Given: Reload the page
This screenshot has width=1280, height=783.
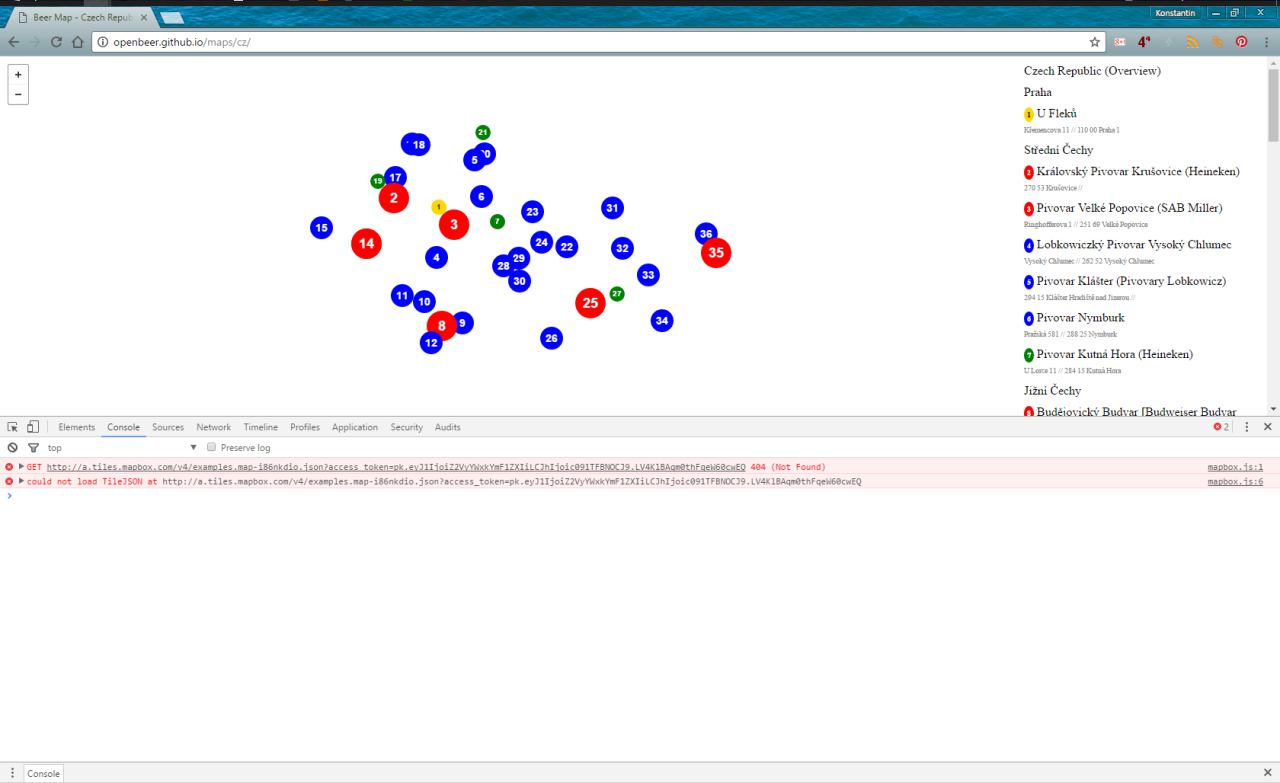Looking at the screenshot, I should (x=55, y=42).
